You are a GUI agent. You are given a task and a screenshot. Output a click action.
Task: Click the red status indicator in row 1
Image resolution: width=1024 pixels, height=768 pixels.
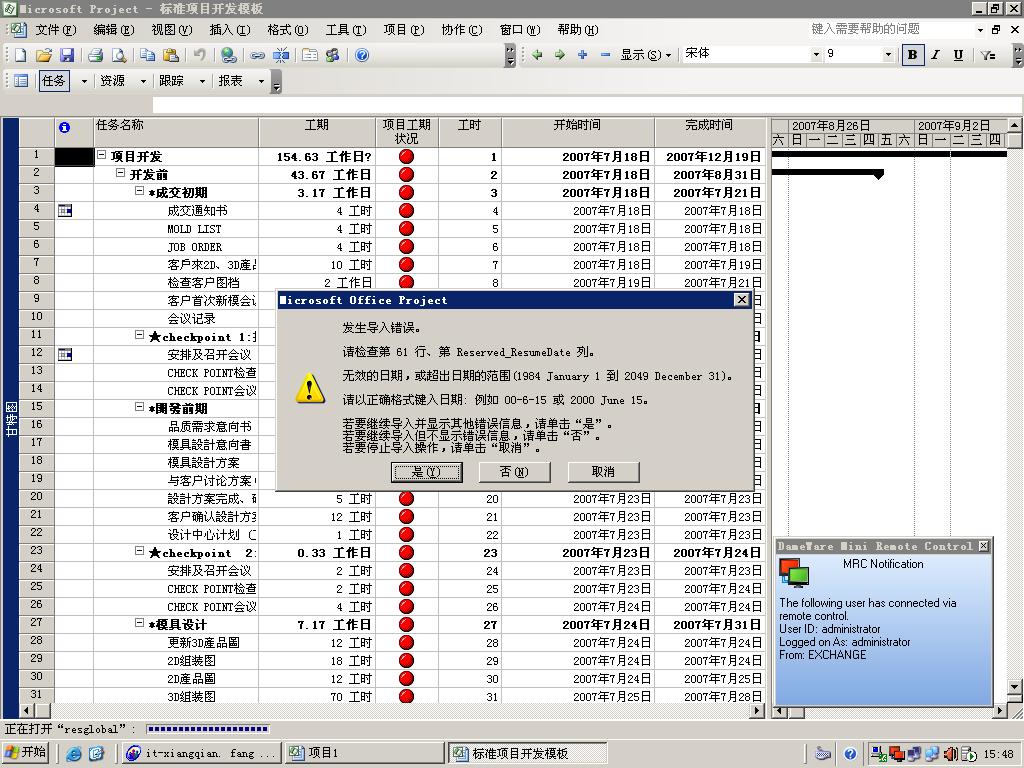pos(406,157)
